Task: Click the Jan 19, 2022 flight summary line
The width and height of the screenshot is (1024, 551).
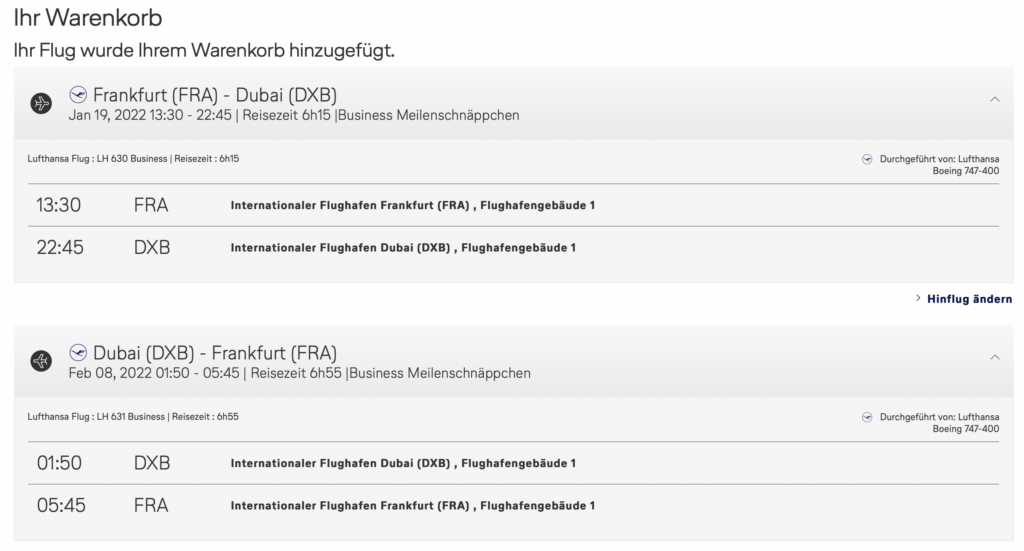Action: click(x=294, y=116)
